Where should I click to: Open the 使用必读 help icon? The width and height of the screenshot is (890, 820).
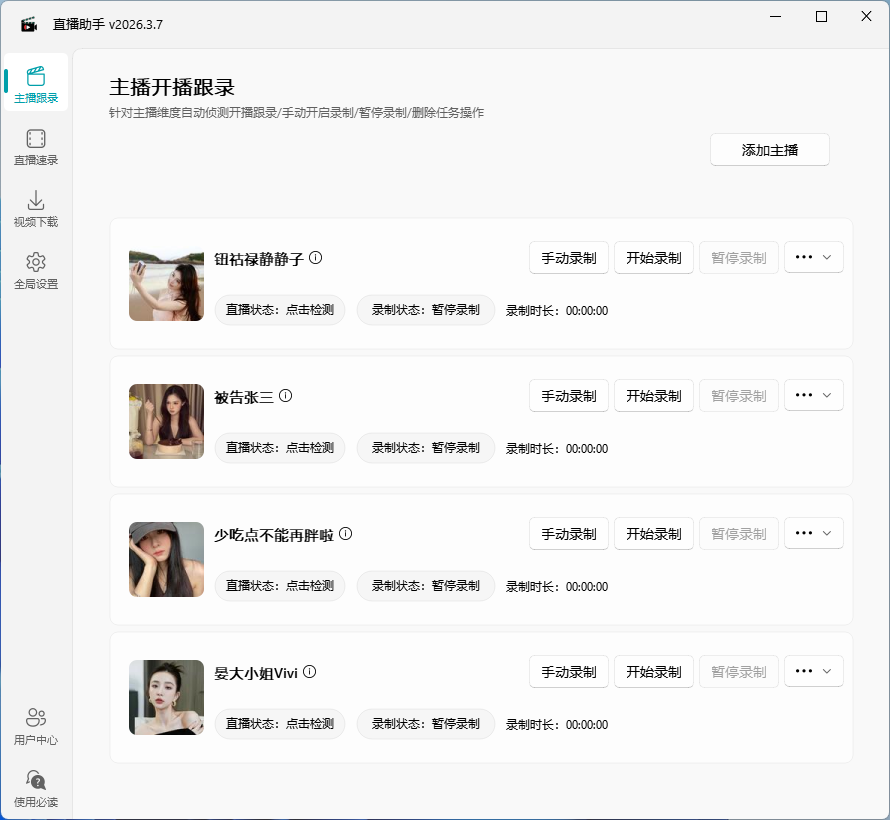click(36, 785)
